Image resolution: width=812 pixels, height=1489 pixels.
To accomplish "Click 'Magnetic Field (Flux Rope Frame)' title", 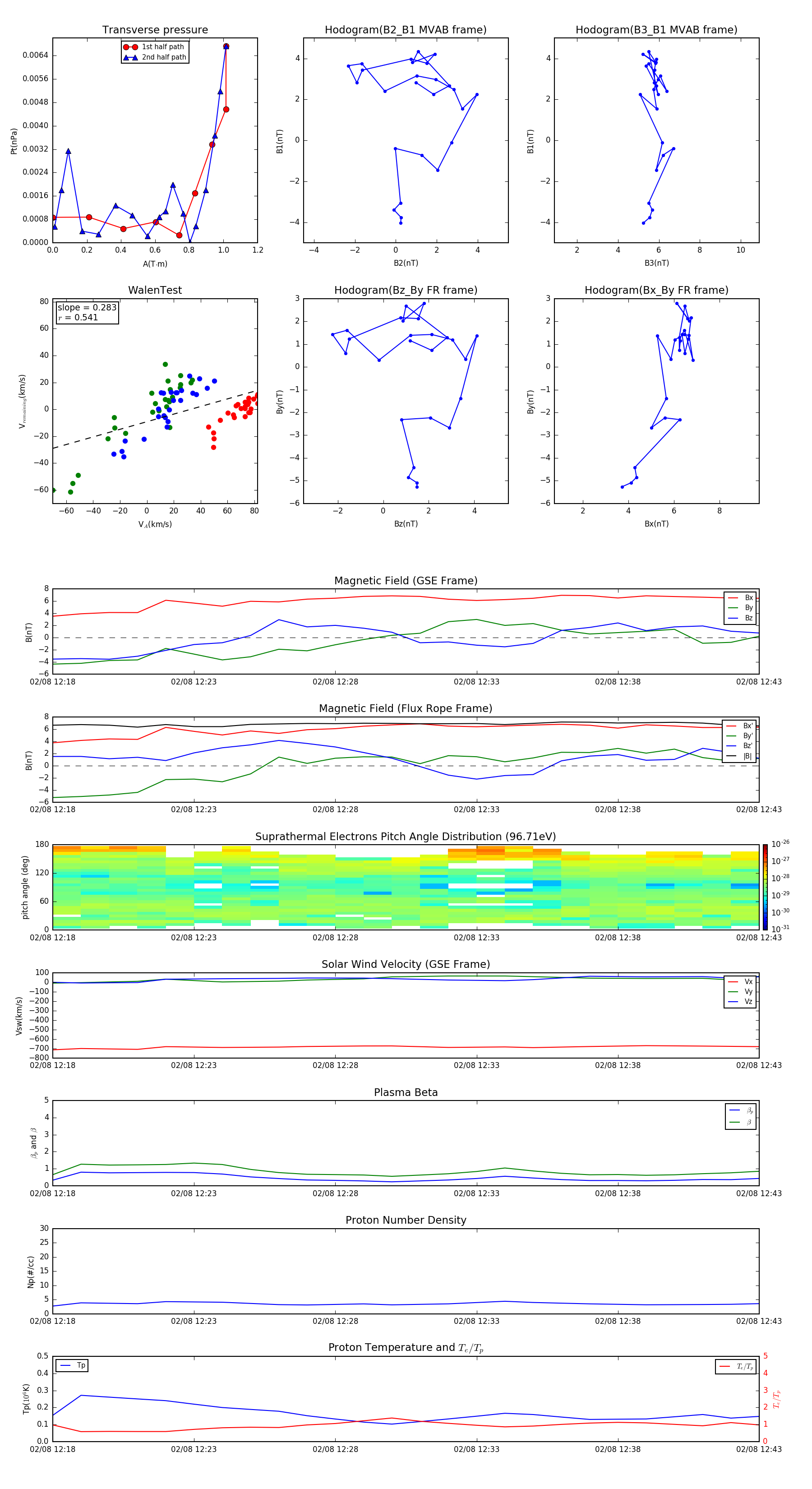I will point(406,709).
